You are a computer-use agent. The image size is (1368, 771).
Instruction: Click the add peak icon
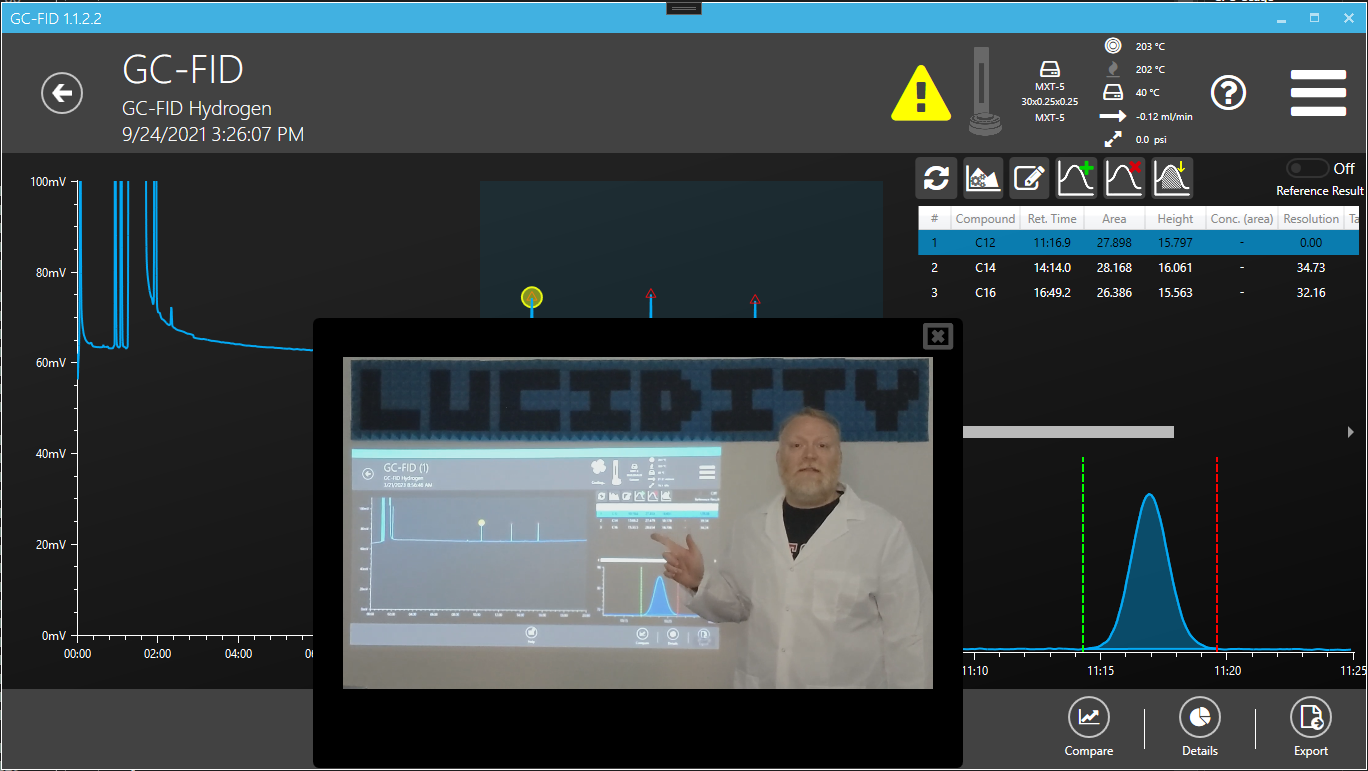click(x=1076, y=179)
